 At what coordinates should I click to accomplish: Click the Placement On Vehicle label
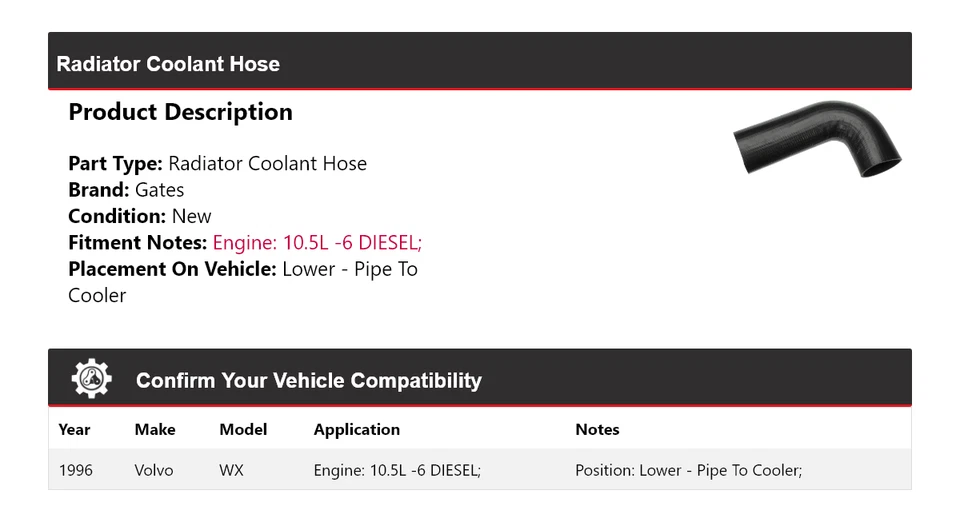point(172,269)
